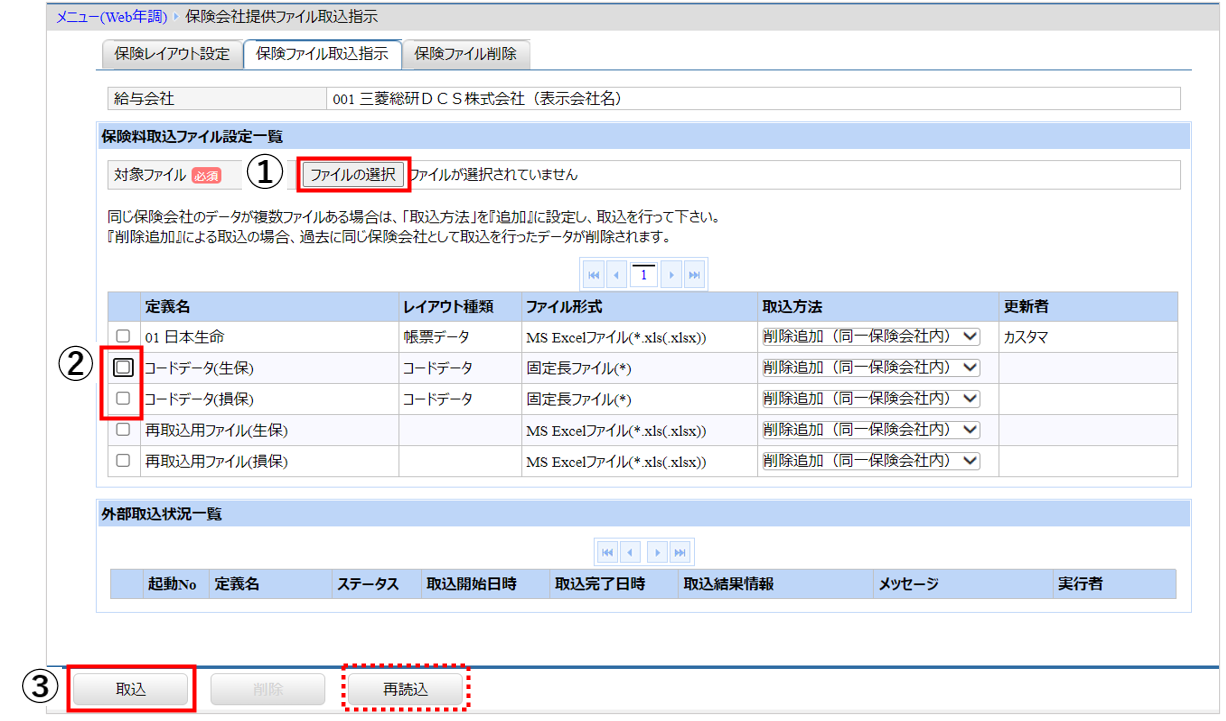Open 取込方法 dropdown for 01 日本生命
Viewport: 1226px width, 721px height.
(871, 337)
